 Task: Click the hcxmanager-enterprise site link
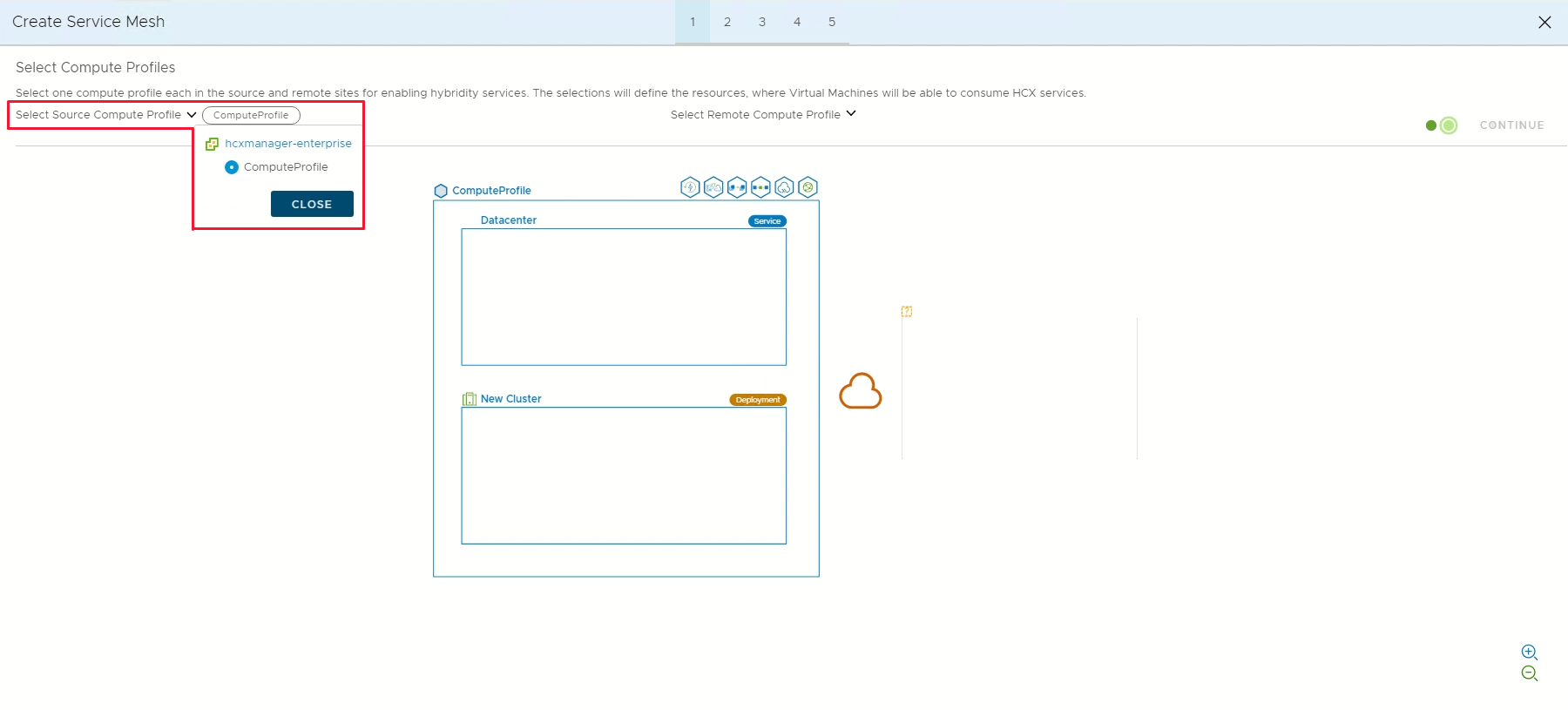coord(288,144)
